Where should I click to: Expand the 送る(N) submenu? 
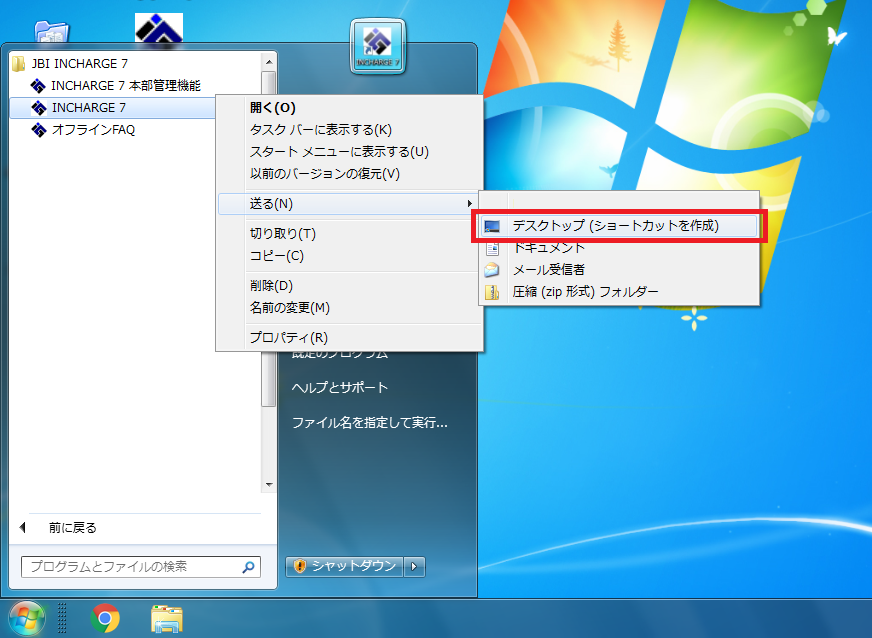tap(349, 204)
